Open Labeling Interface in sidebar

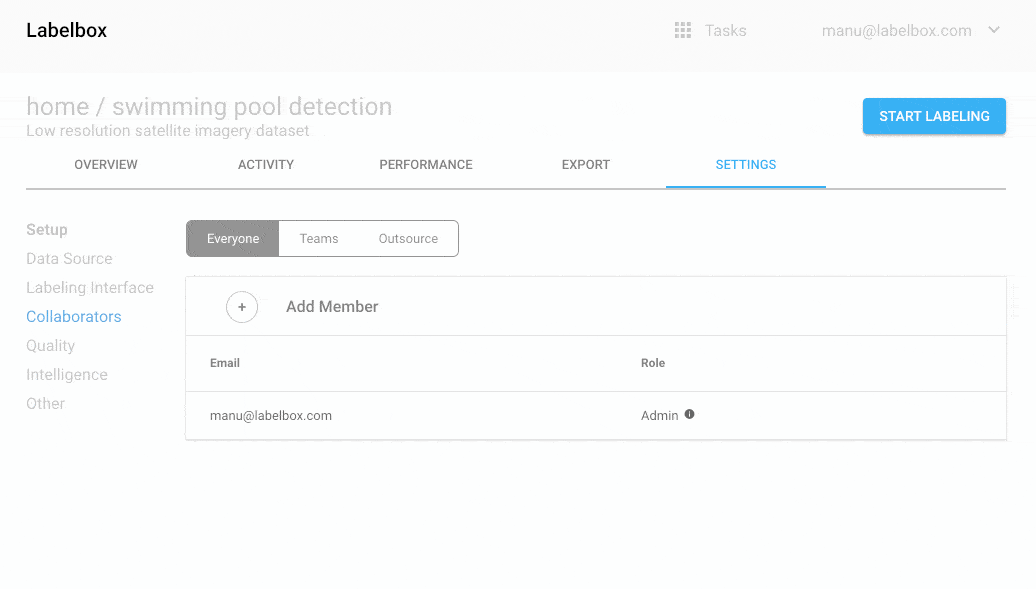[90, 288]
